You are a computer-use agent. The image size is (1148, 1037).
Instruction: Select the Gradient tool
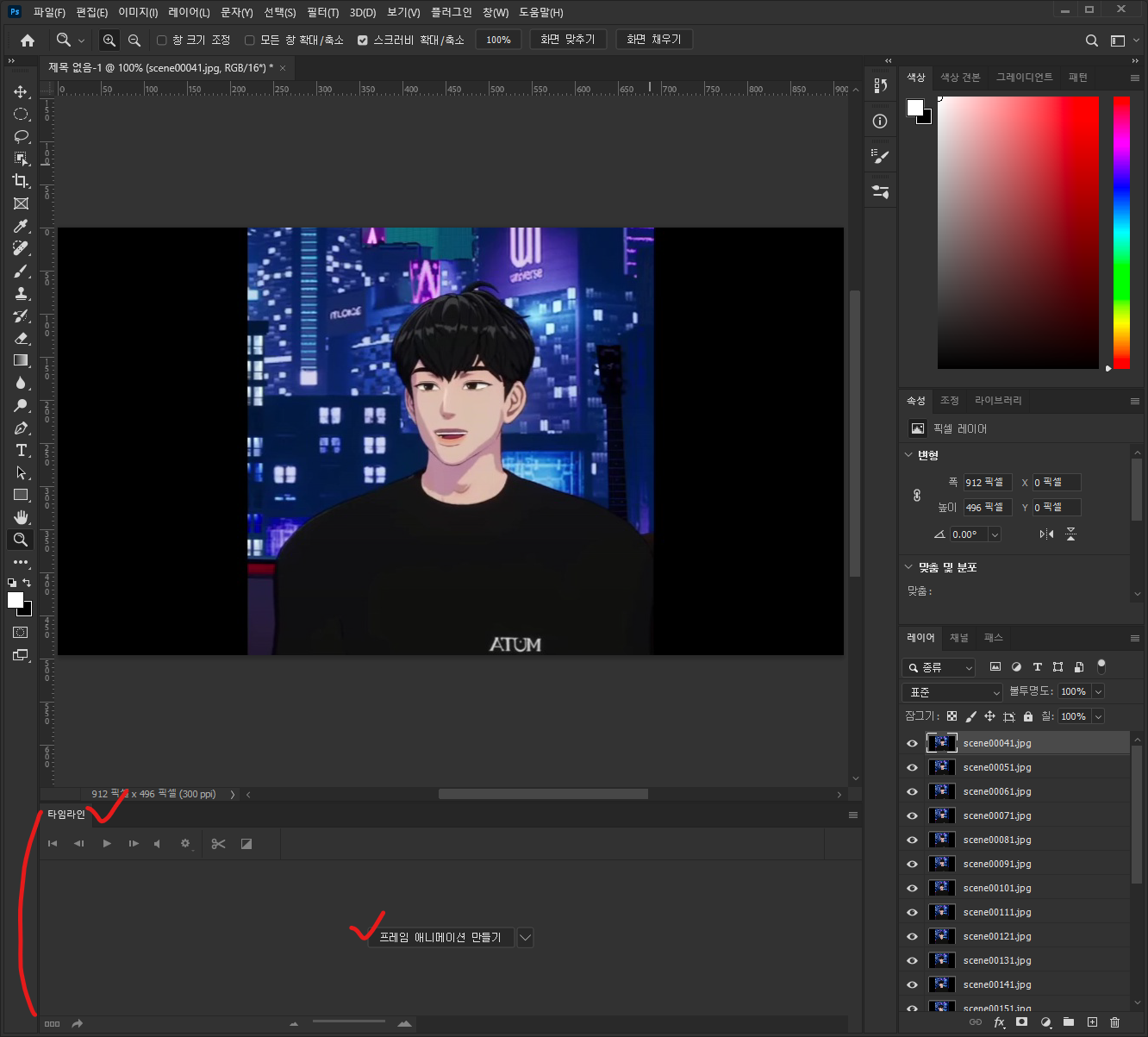click(21, 360)
